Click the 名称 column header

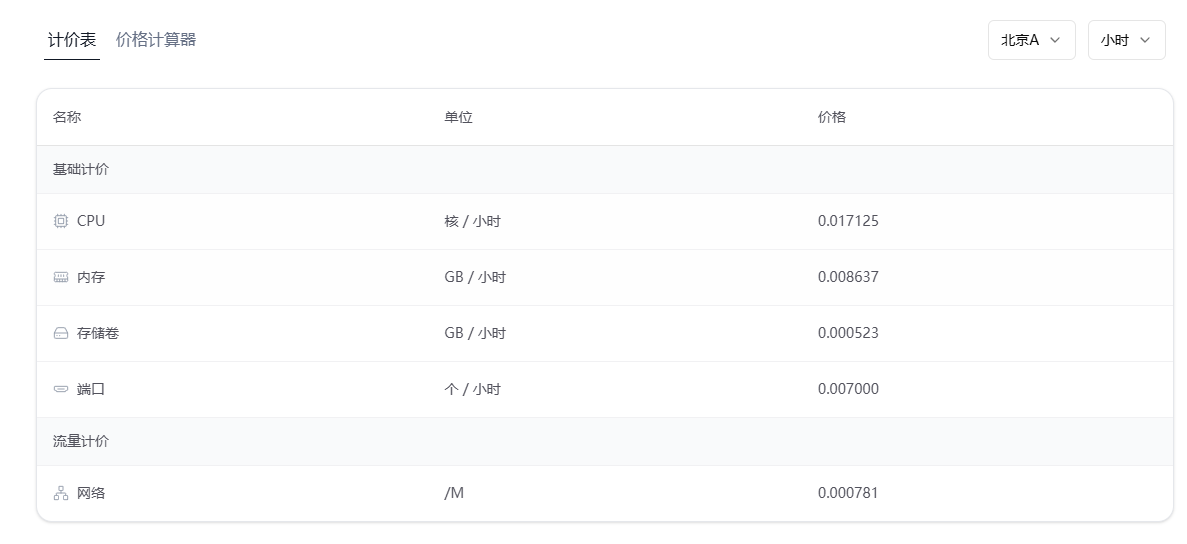67,117
